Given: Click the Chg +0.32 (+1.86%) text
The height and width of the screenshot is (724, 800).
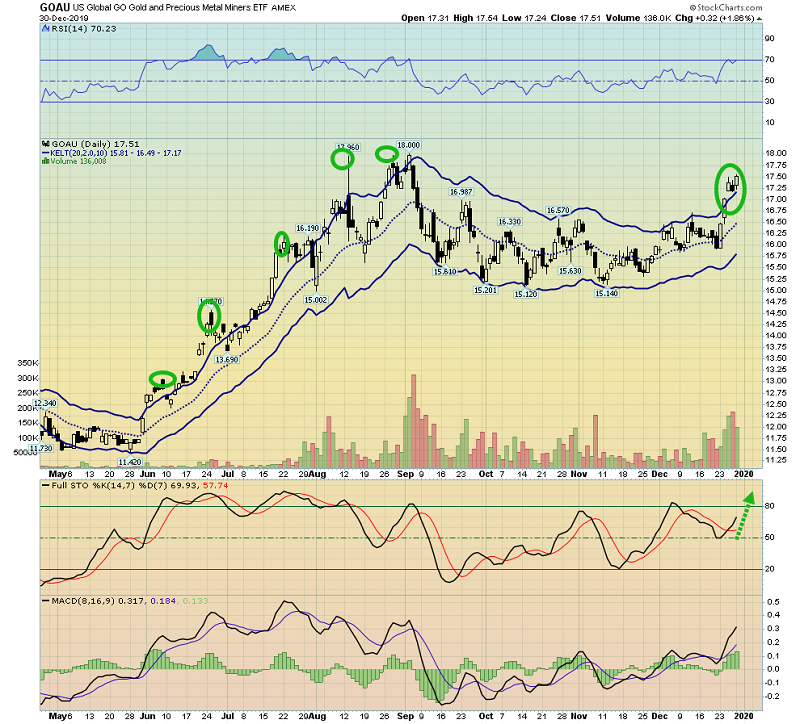Looking at the screenshot, I should click(714, 18).
